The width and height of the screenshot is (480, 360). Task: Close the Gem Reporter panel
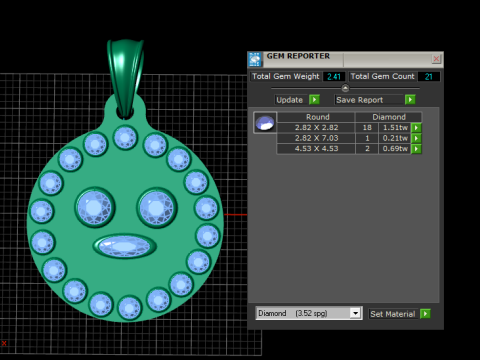[436, 59]
